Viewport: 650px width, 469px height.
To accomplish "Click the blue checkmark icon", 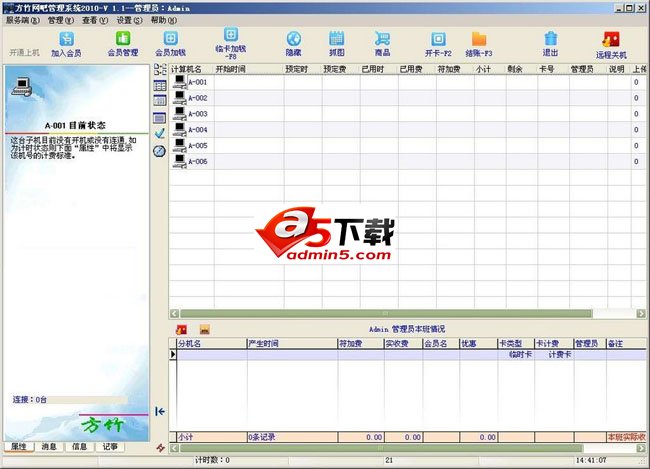I will click(160, 134).
